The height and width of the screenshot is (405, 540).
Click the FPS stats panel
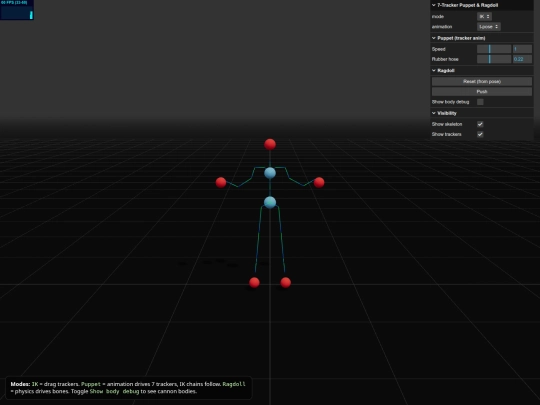(x=17, y=10)
